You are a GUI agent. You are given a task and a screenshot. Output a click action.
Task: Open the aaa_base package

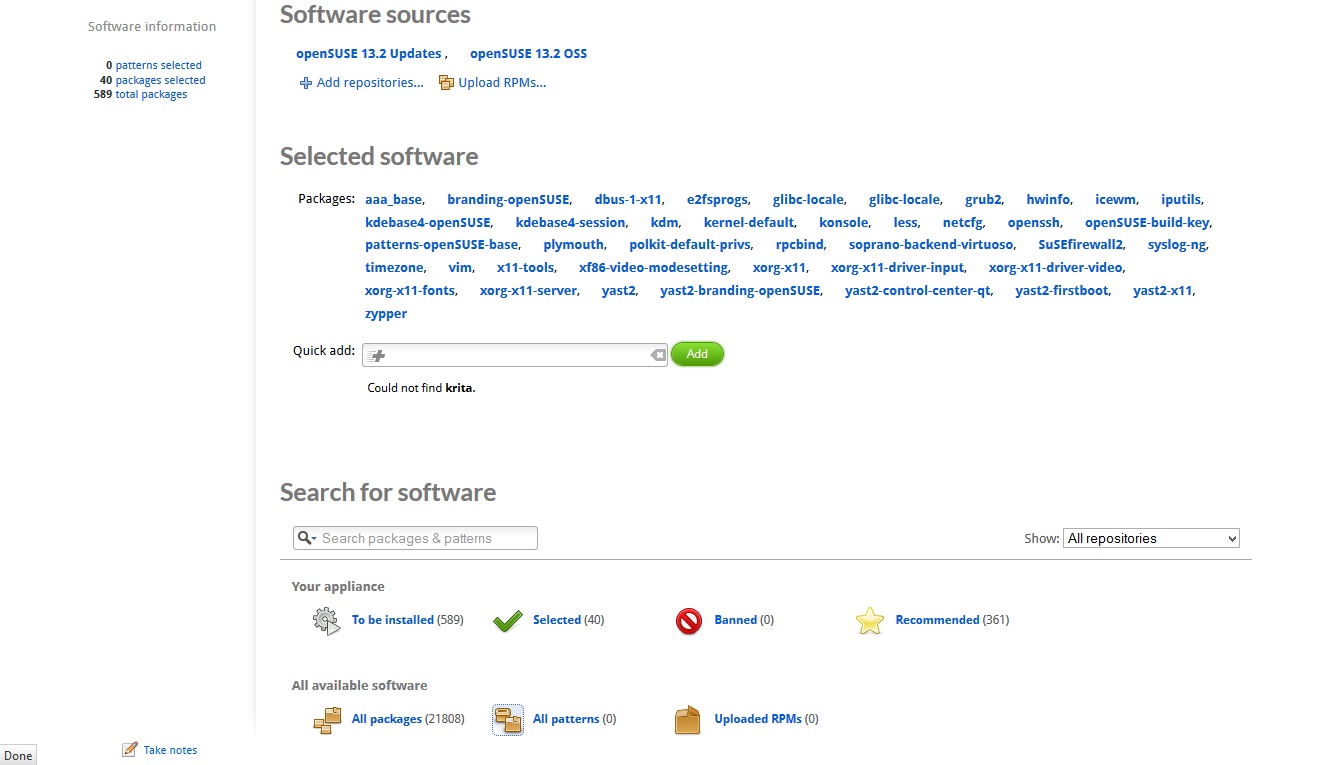[x=393, y=200]
